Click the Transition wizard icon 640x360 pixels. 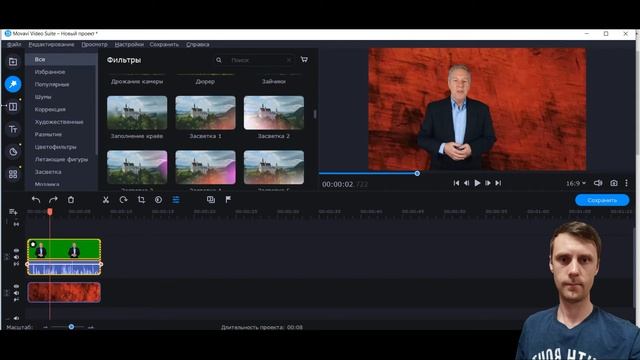(211, 200)
